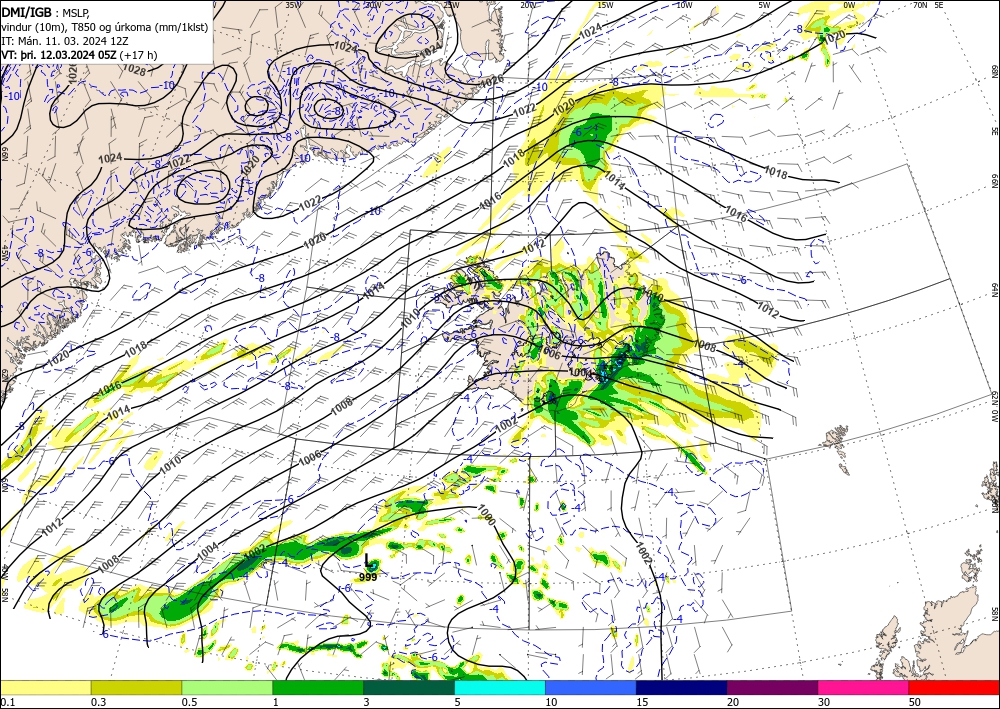Click the "70N" latitude label

click(x=920, y=5)
